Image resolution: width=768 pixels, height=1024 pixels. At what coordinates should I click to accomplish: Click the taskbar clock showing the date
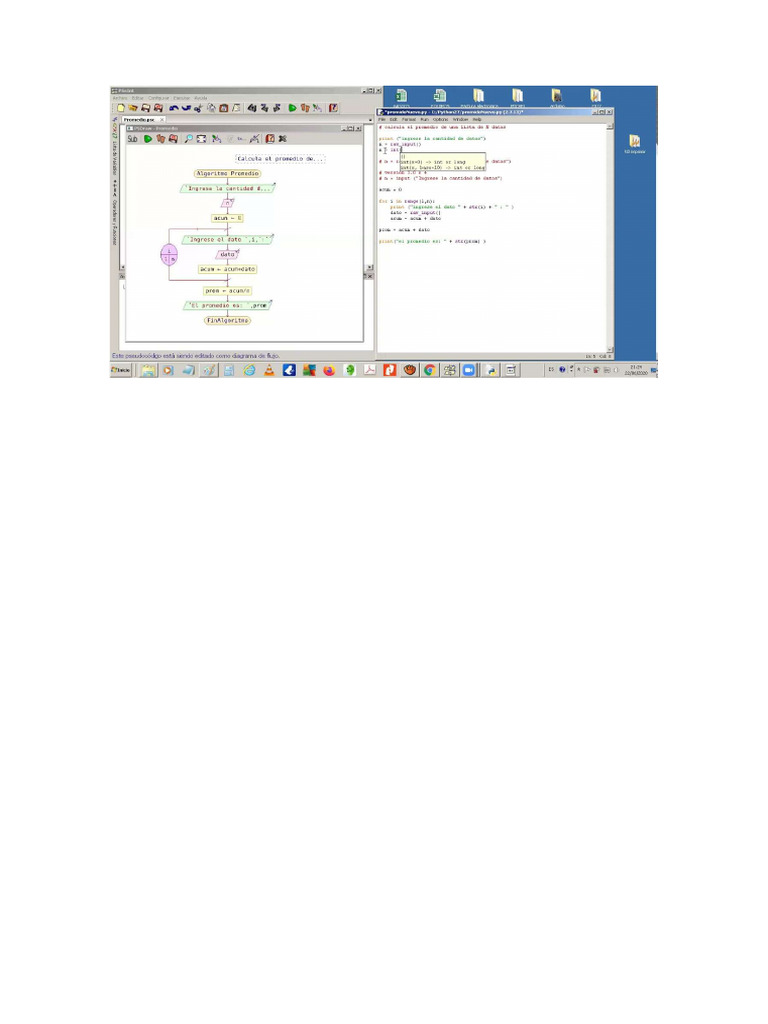tap(635, 370)
